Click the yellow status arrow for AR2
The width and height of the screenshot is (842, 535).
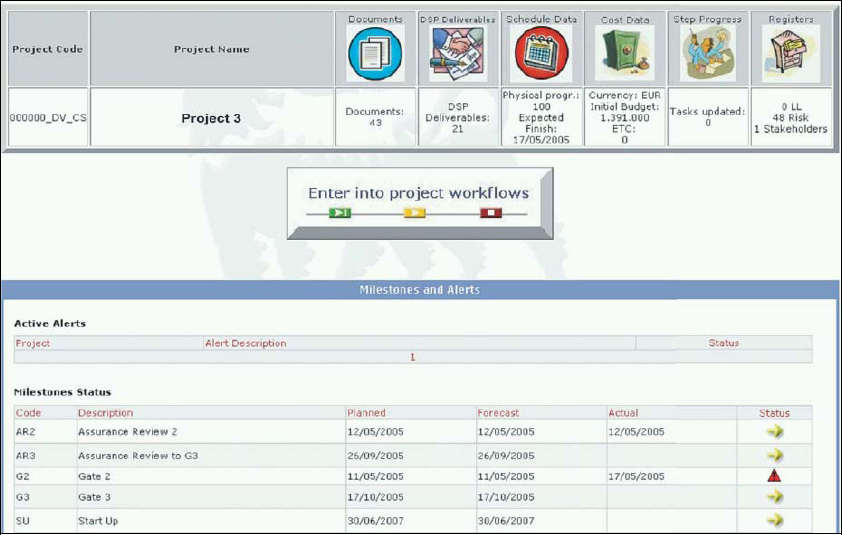tap(775, 431)
